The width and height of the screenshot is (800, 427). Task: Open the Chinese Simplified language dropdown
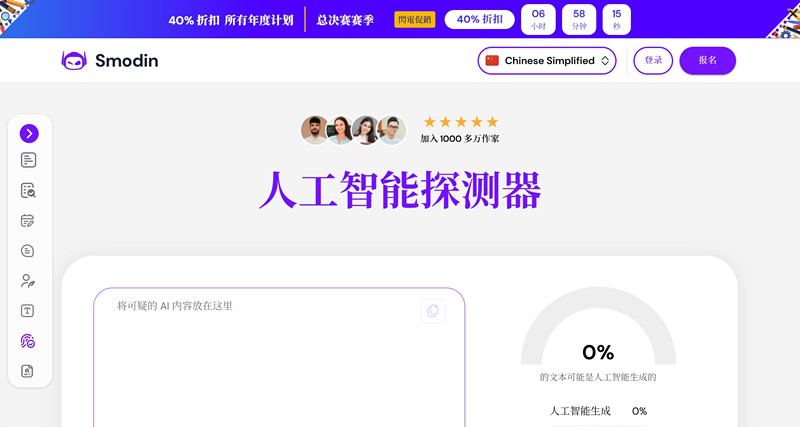pos(547,61)
